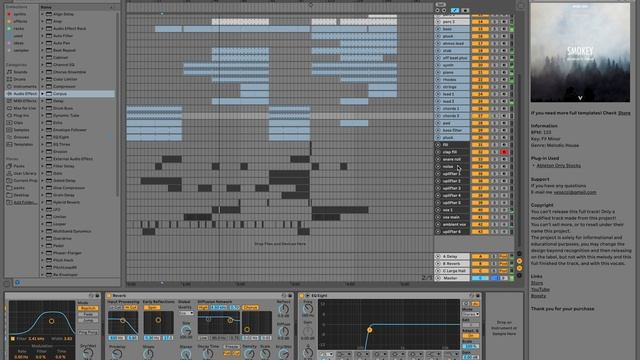The width and height of the screenshot is (640, 360).
Task: Select the effects collection
Action: click(20, 21)
